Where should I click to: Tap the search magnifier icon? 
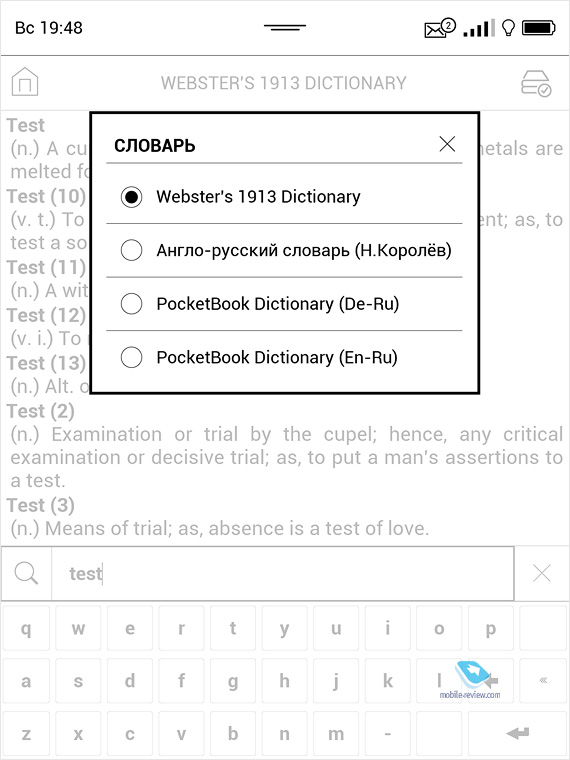(x=26, y=573)
